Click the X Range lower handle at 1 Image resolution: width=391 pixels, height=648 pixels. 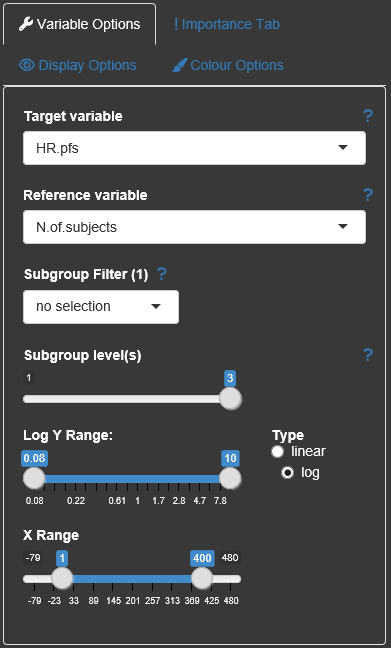tap(62, 578)
